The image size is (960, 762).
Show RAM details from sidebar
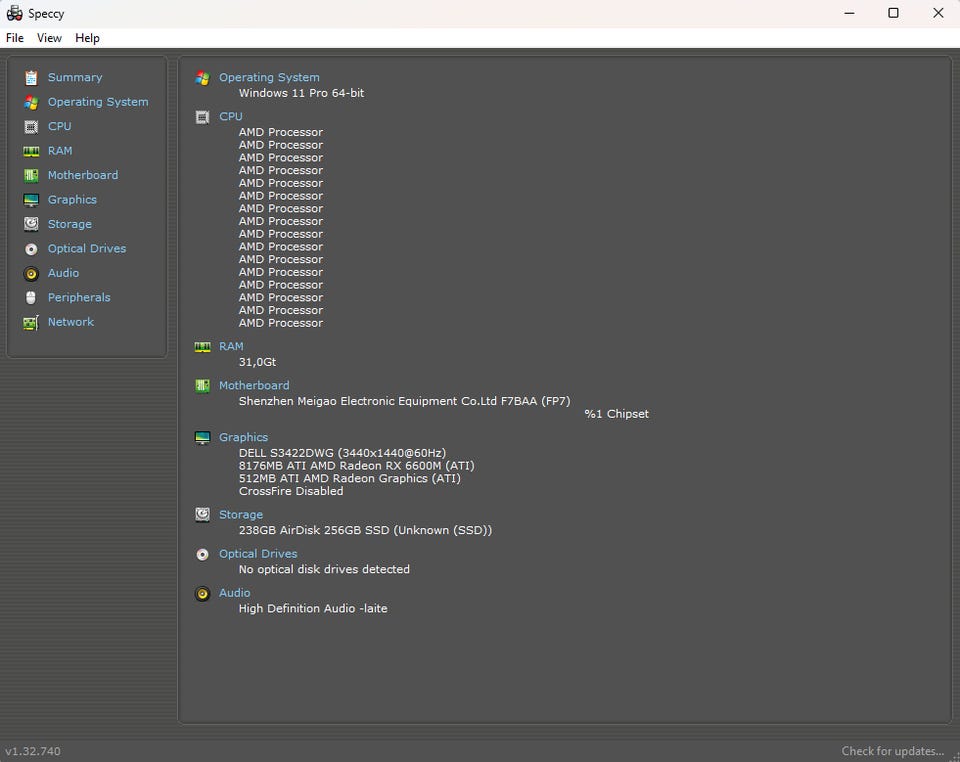60,151
